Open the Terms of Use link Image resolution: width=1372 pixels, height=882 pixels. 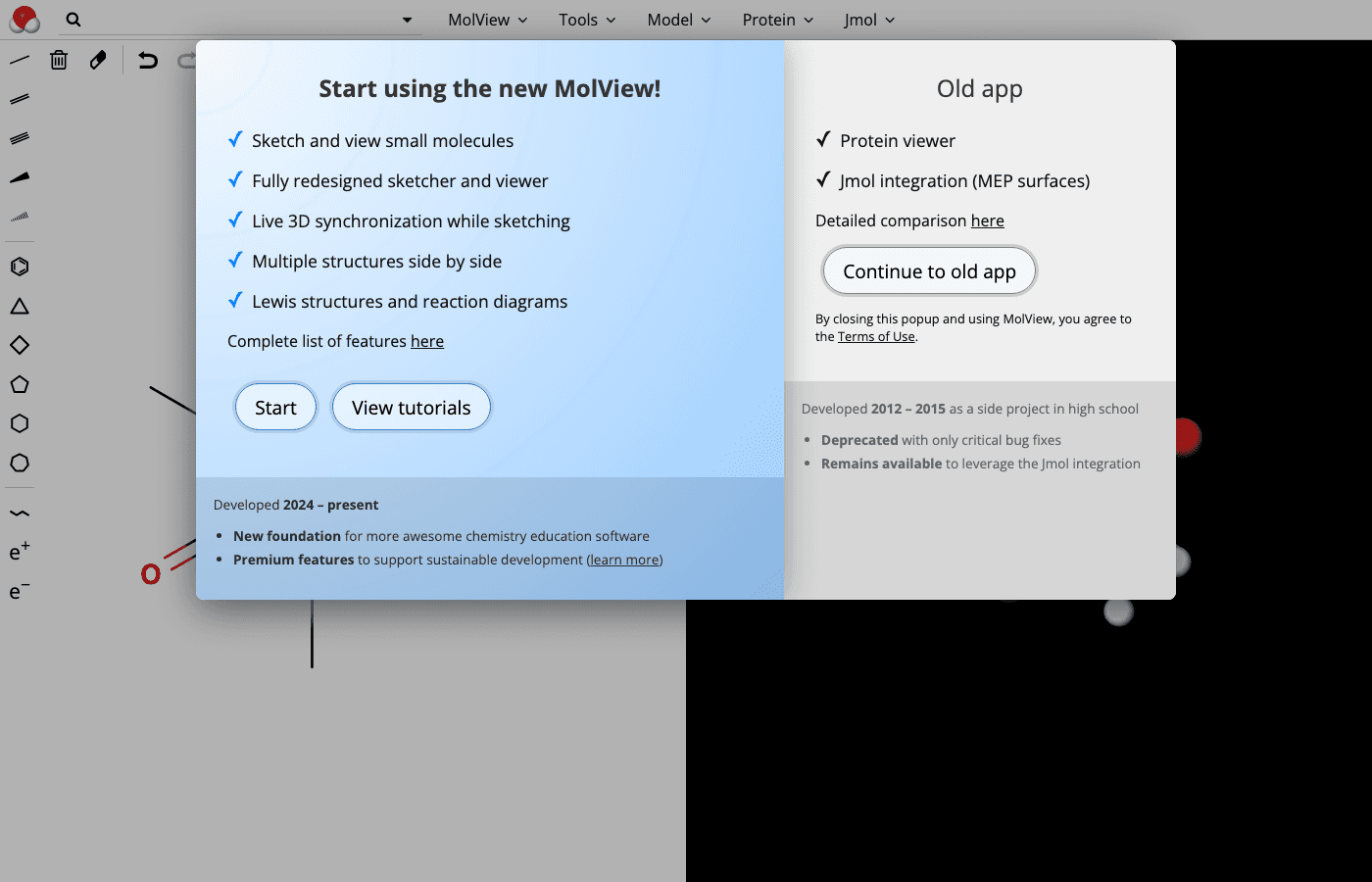tap(876, 336)
